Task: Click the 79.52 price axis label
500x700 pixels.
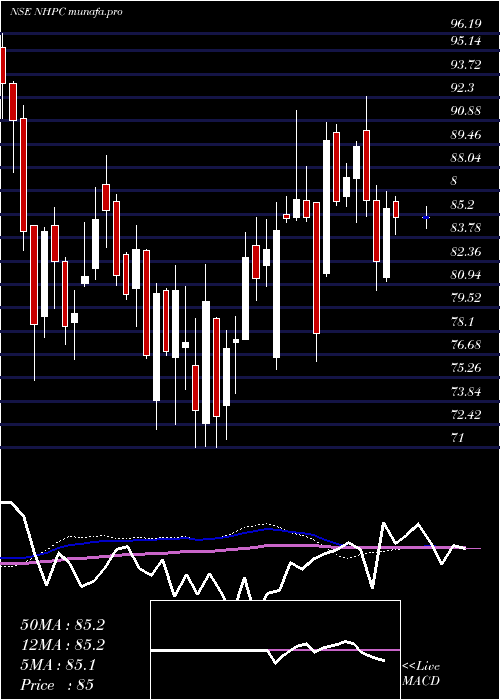Action: pyautogui.click(x=465, y=298)
